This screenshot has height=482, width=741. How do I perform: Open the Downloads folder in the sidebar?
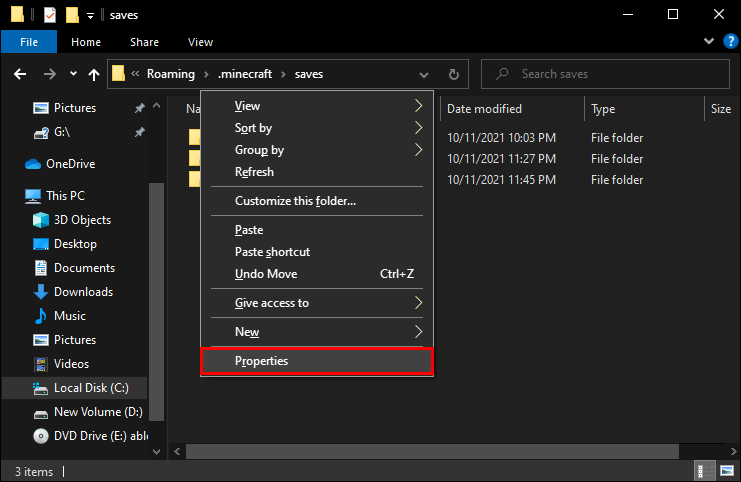82,292
